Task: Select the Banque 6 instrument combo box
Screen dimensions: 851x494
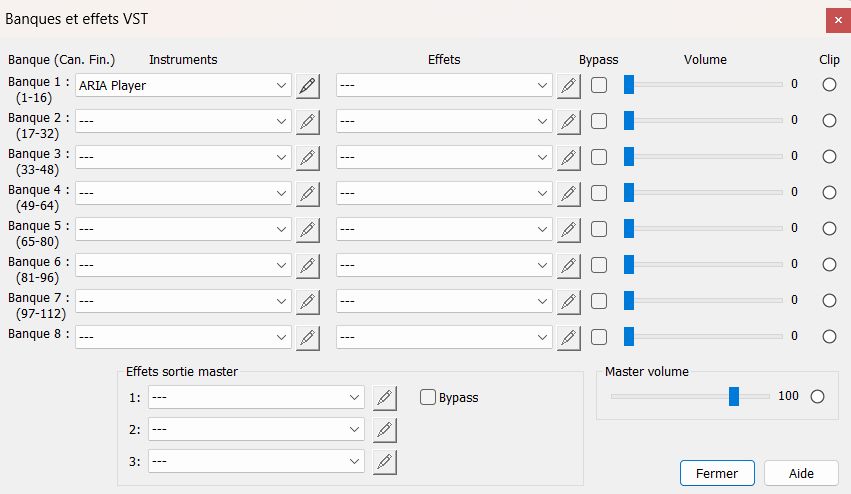Action: tap(183, 266)
